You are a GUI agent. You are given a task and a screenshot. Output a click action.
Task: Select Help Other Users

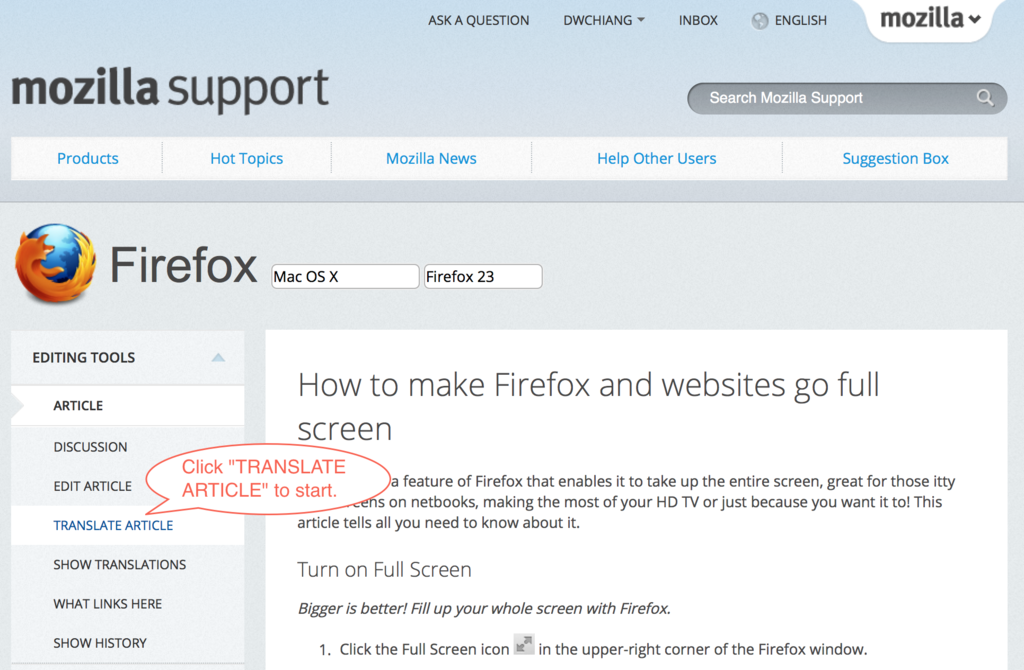[x=656, y=158]
